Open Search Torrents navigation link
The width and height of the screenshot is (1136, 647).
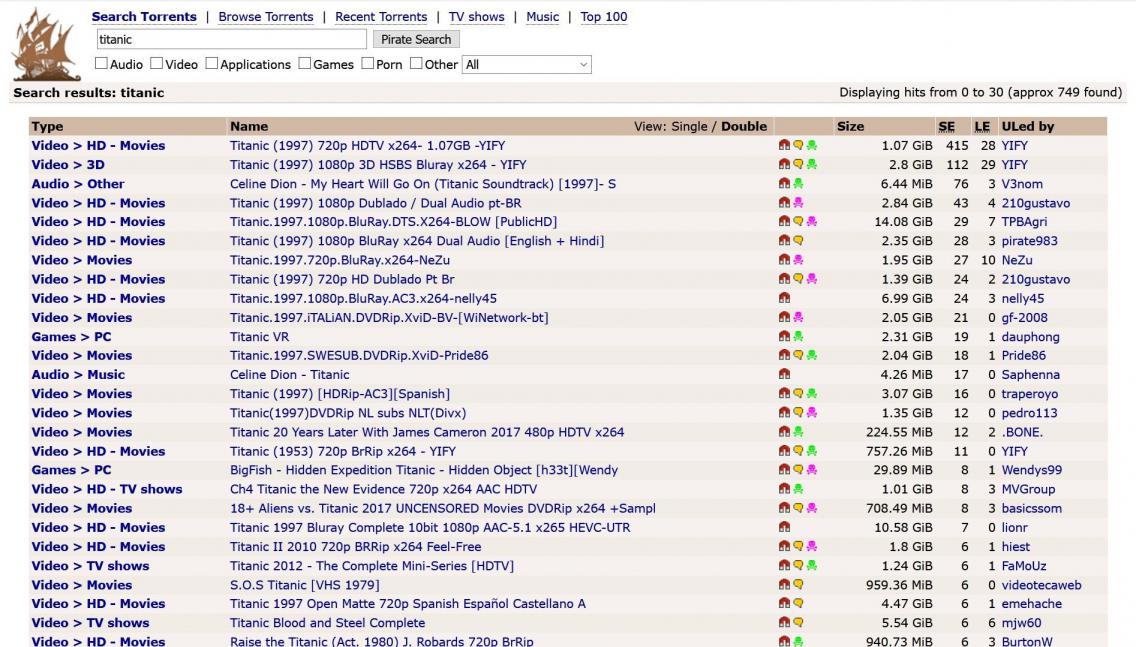click(x=144, y=17)
